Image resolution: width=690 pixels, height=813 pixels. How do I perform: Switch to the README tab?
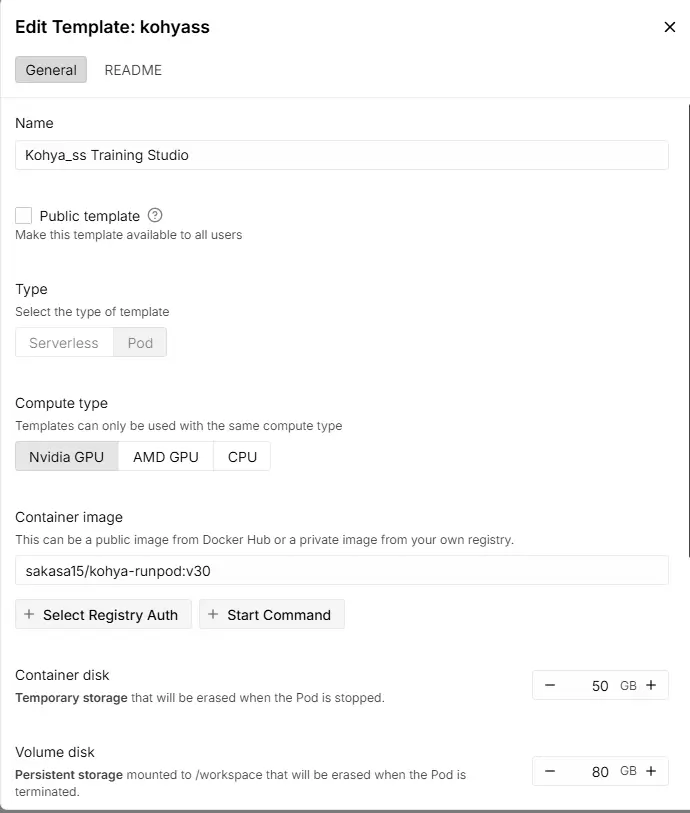133,70
